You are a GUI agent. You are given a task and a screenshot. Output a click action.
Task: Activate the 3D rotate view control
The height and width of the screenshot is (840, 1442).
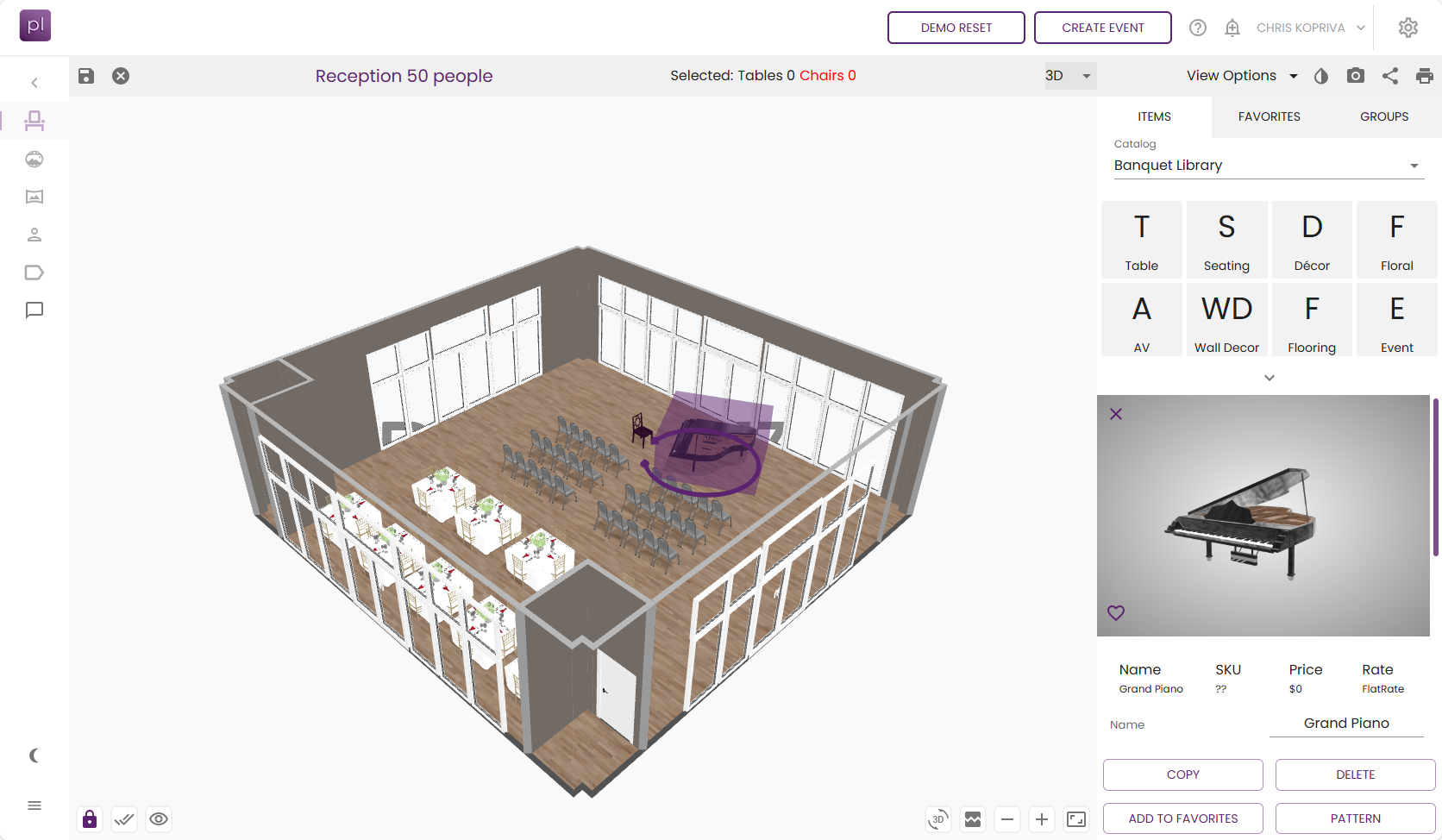[x=937, y=819]
